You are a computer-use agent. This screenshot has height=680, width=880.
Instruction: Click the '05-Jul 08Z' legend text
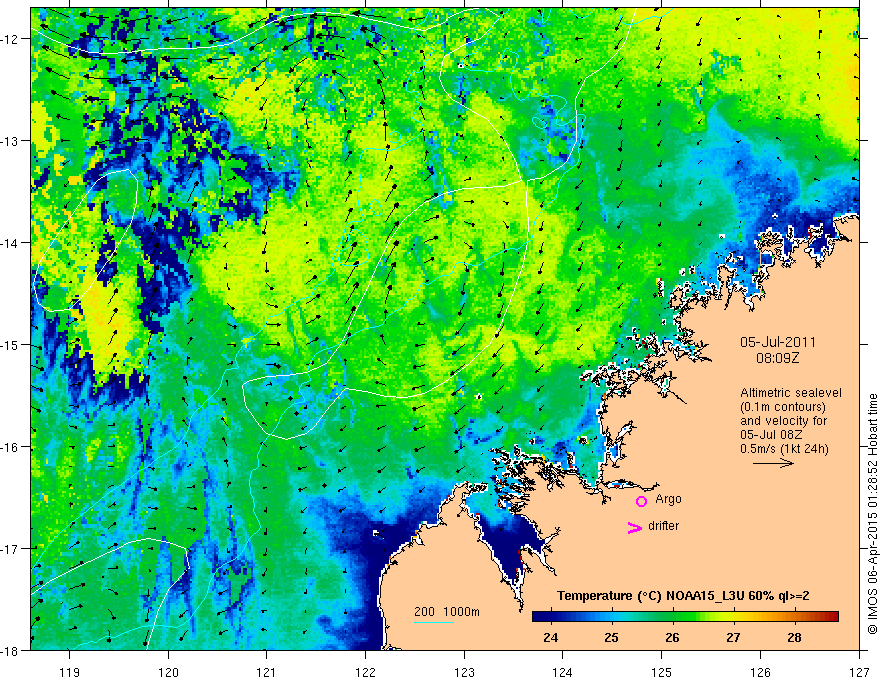[x=771, y=435]
